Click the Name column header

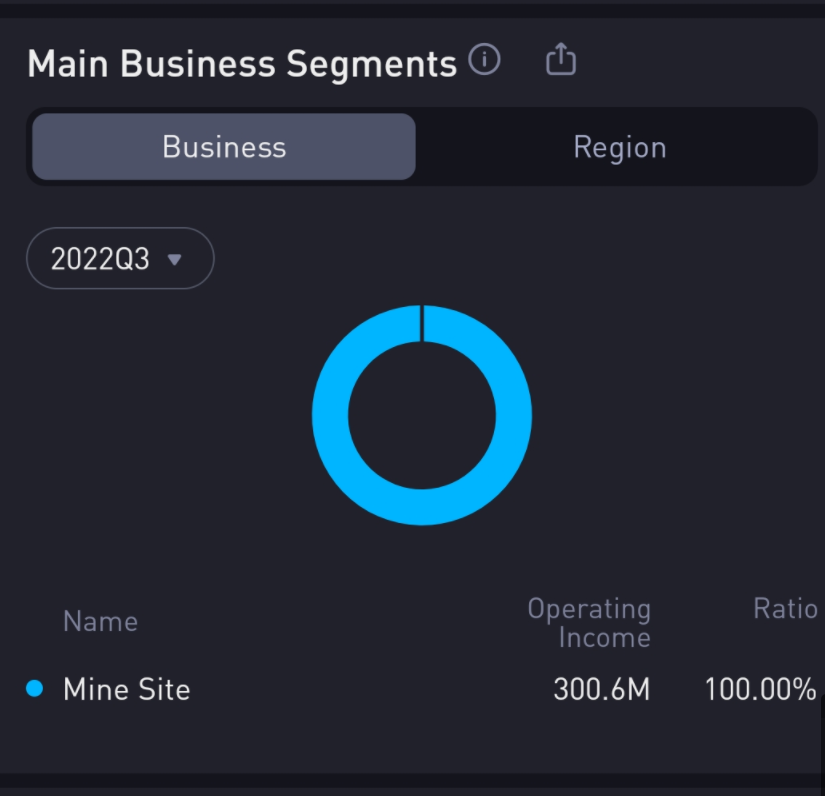pyautogui.click(x=100, y=621)
